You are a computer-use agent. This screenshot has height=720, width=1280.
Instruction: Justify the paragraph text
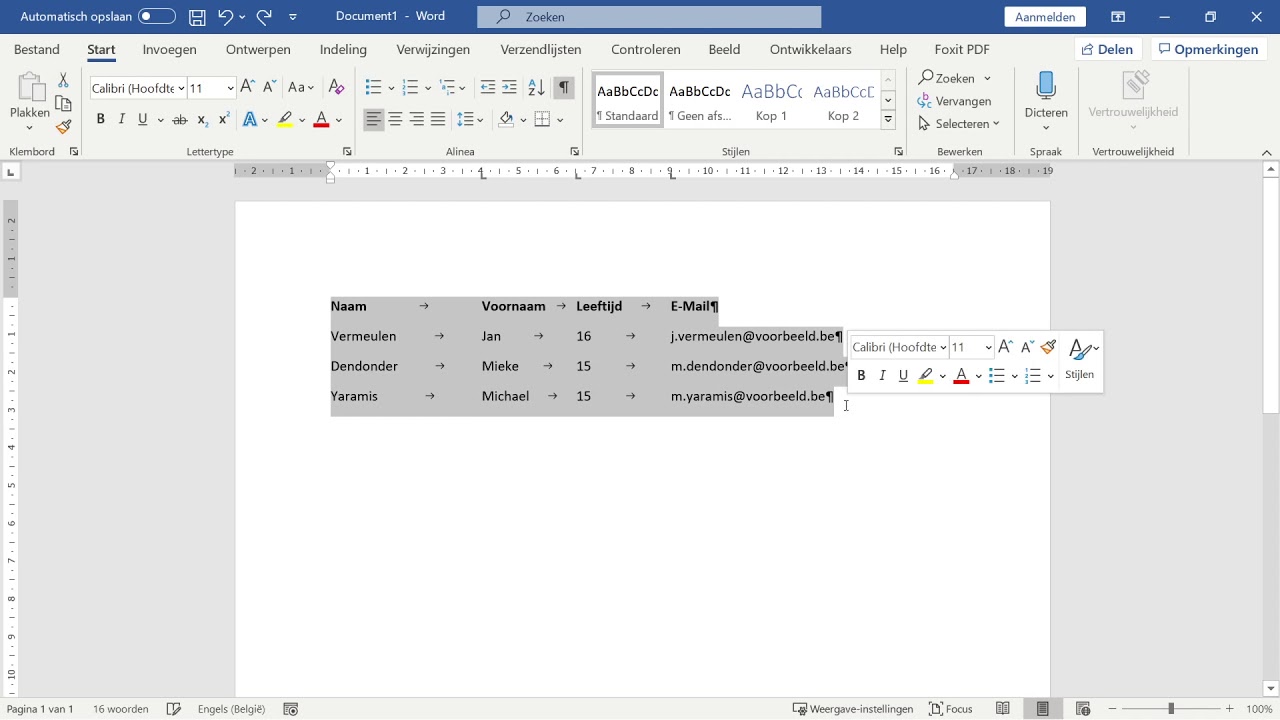pos(438,120)
